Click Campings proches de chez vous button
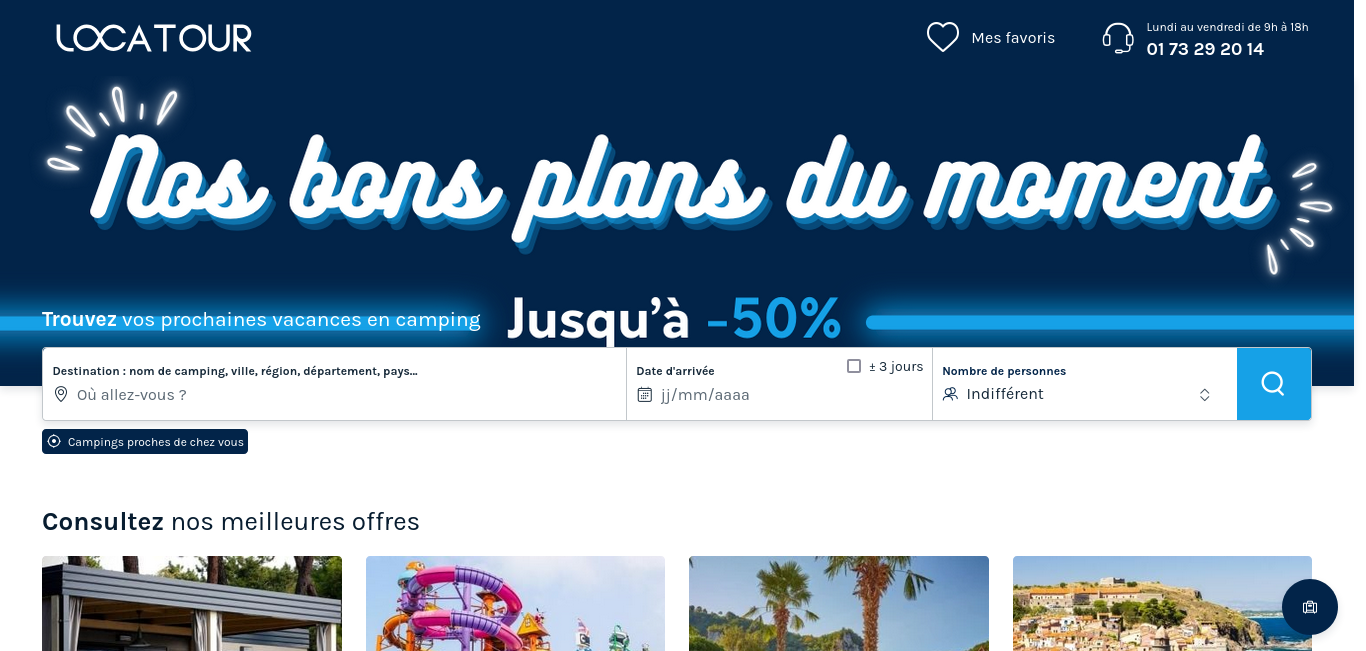The width and height of the screenshot is (1366, 651). 145,441
